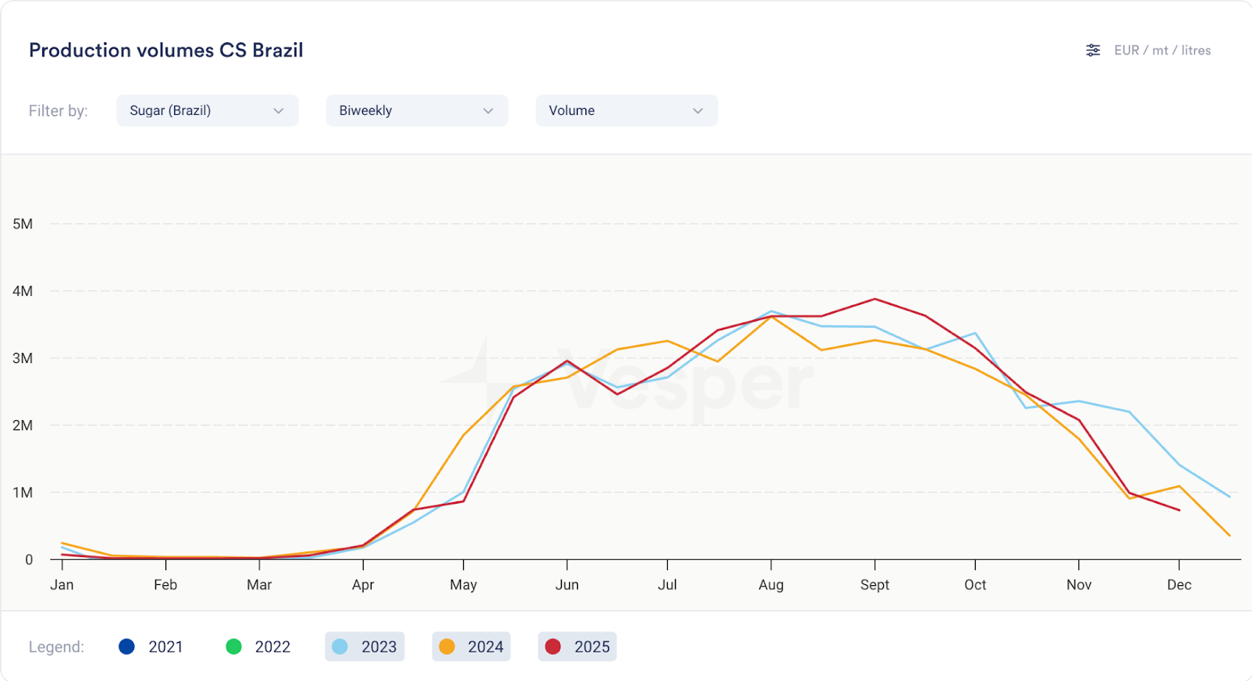Click the chevron in the Sugar (Brazil) dropdown
The height and width of the screenshot is (681, 1252).
(x=279, y=111)
